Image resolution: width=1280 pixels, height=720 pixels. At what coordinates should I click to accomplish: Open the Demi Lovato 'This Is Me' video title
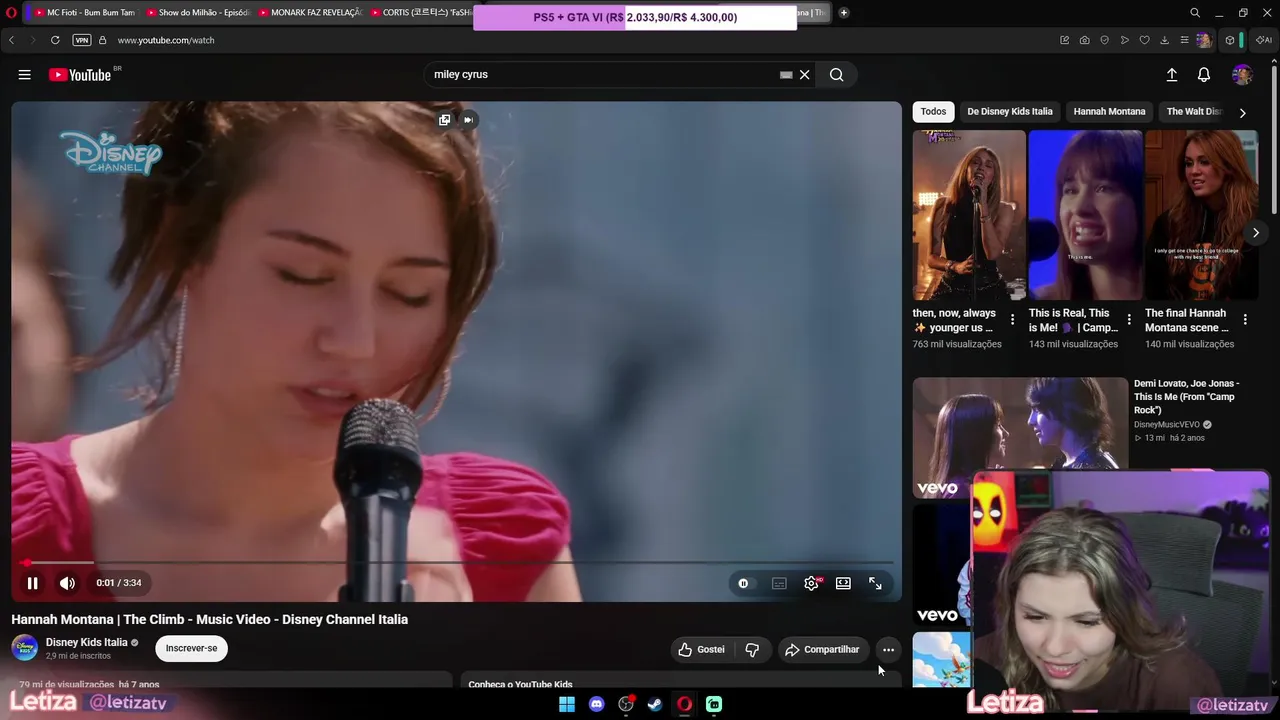(x=1189, y=397)
